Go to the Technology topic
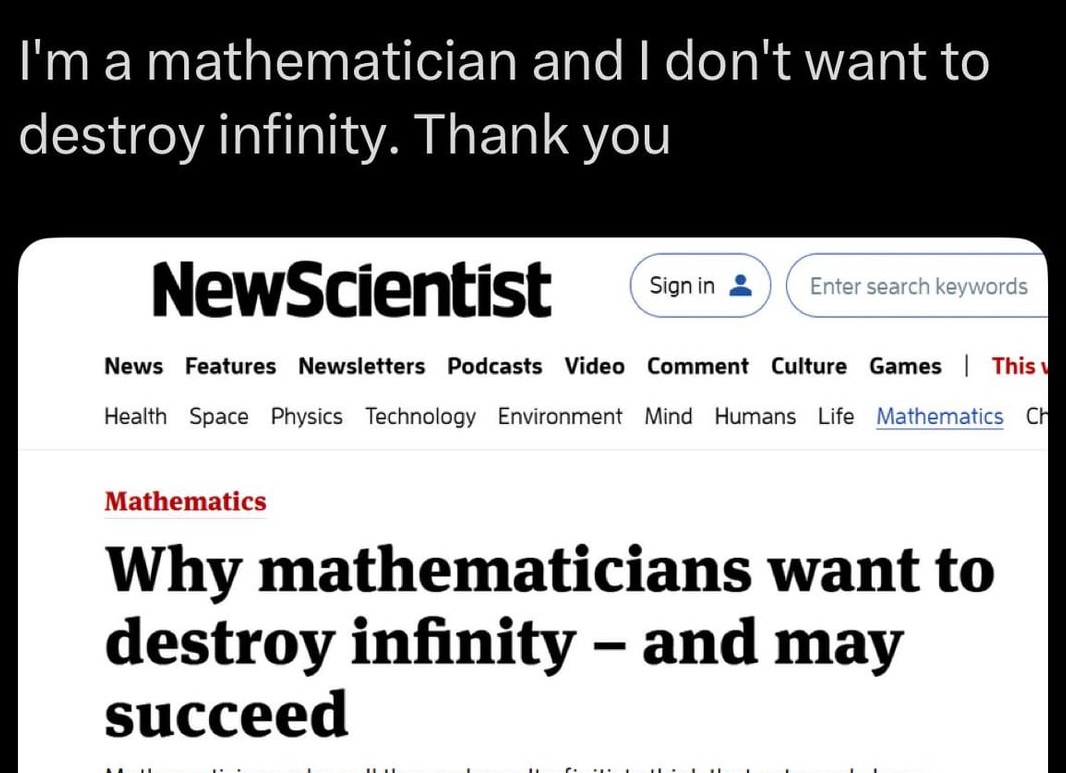1066x773 pixels. pos(420,416)
